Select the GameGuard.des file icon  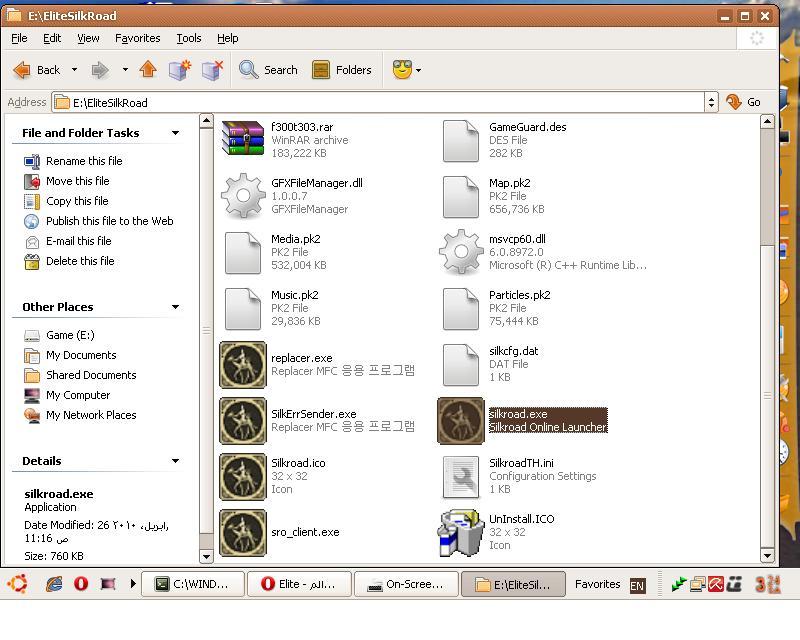point(461,141)
